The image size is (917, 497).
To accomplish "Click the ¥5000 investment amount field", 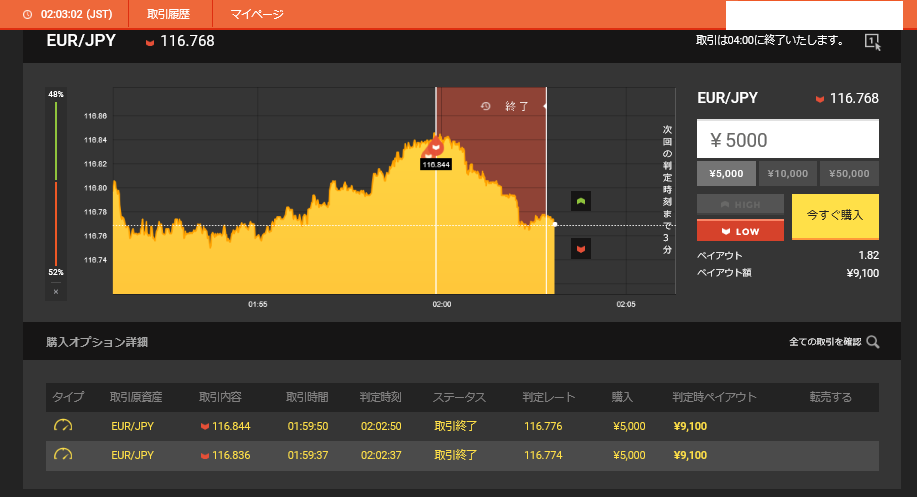I will point(787,139).
